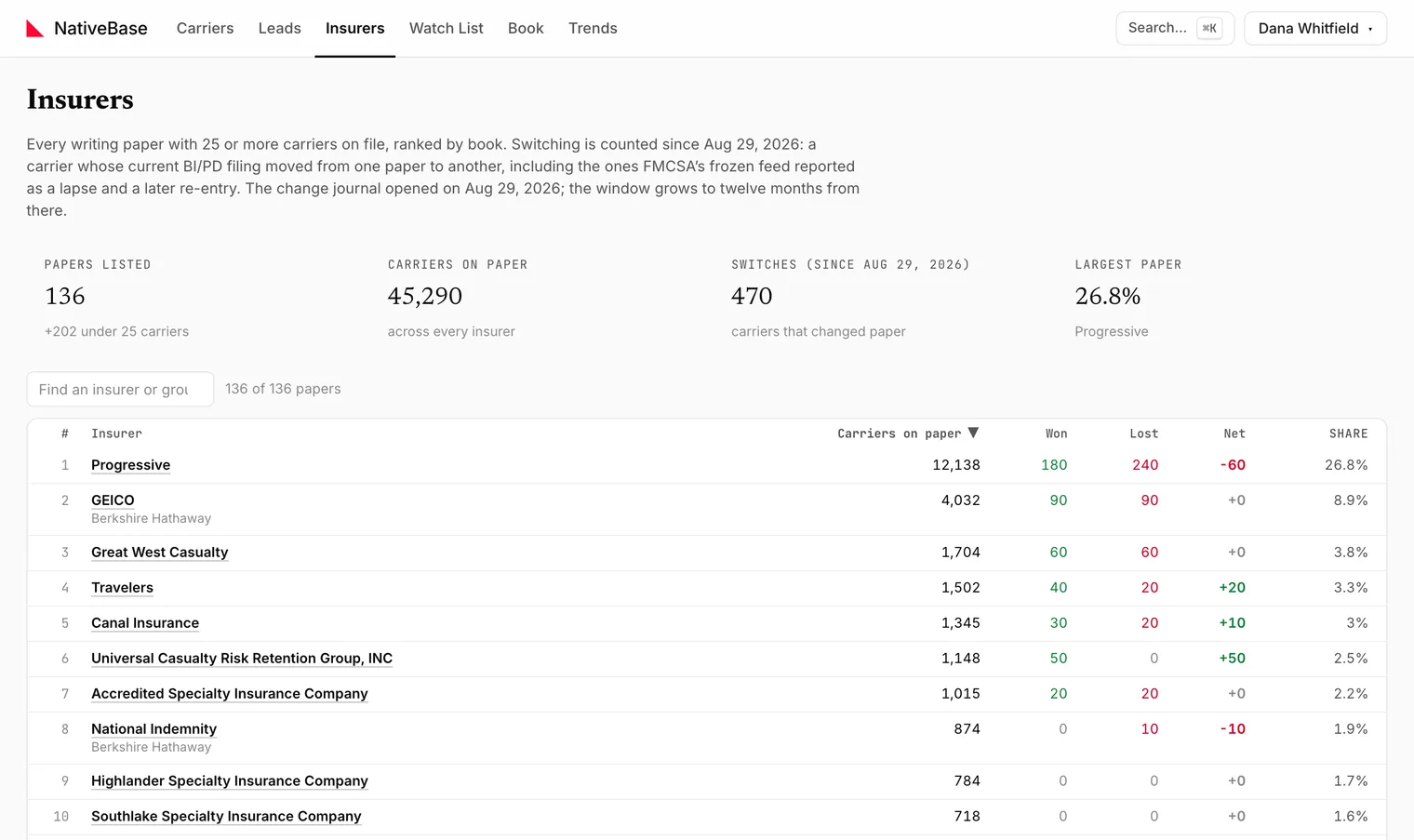Screen dimensions: 1414x840
Task: Open the Book tab
Action: pos(526,28)
